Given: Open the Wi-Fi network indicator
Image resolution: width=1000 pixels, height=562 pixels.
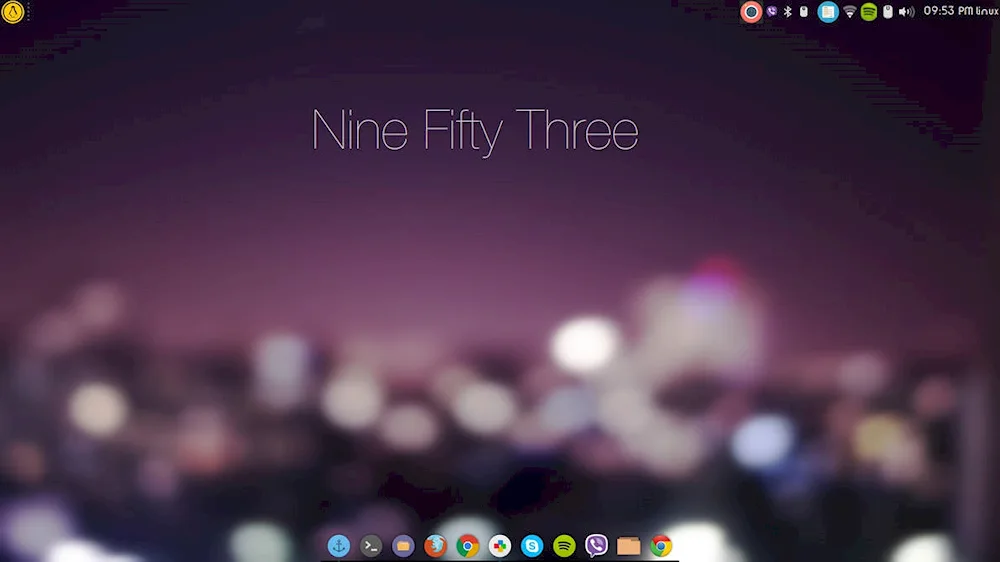Looking at the screenshot, I should [849, 11].
